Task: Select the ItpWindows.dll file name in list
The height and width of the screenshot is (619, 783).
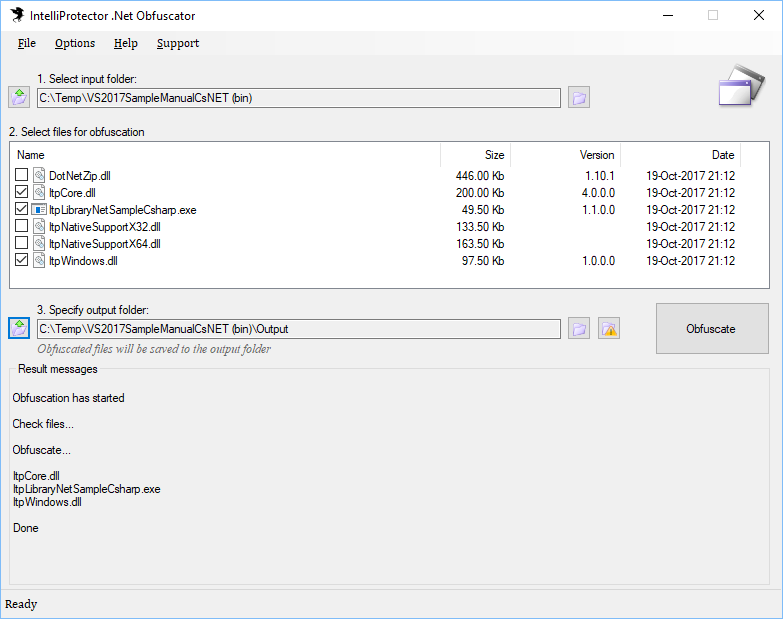Action: 83,261
